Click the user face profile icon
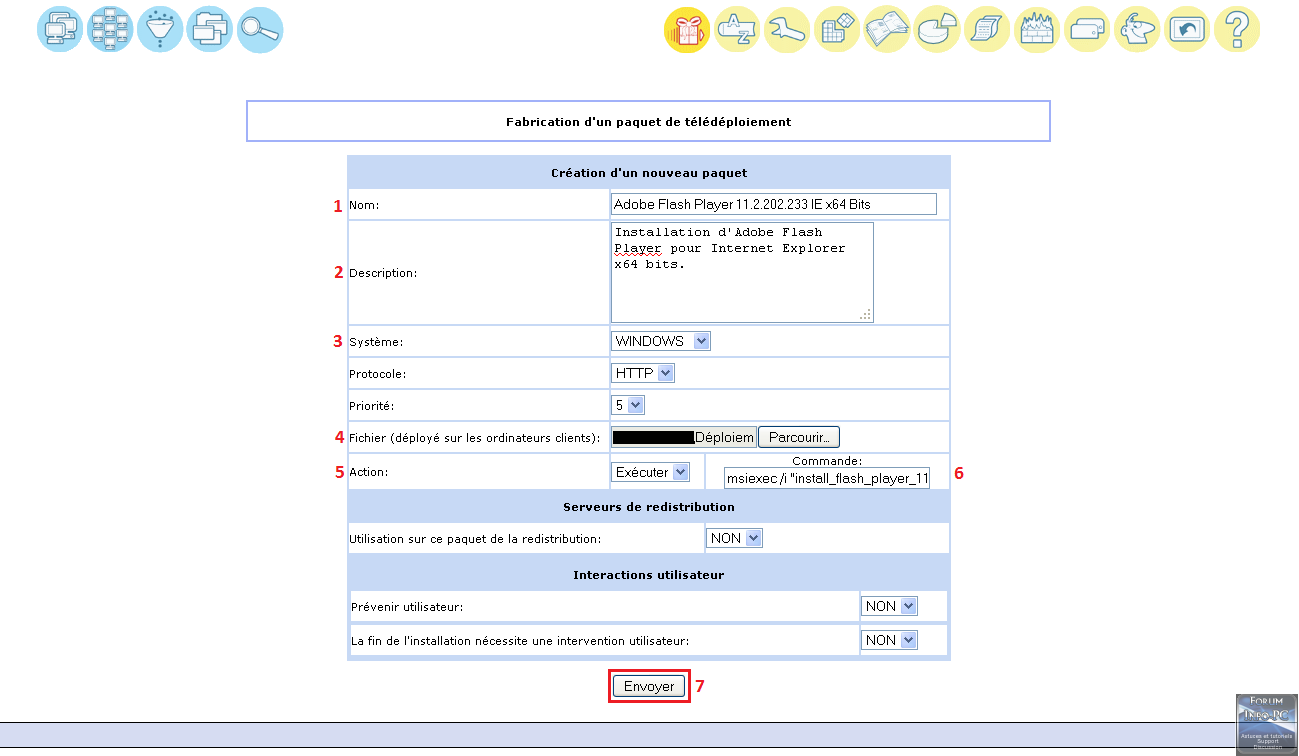 [1137, 30]
